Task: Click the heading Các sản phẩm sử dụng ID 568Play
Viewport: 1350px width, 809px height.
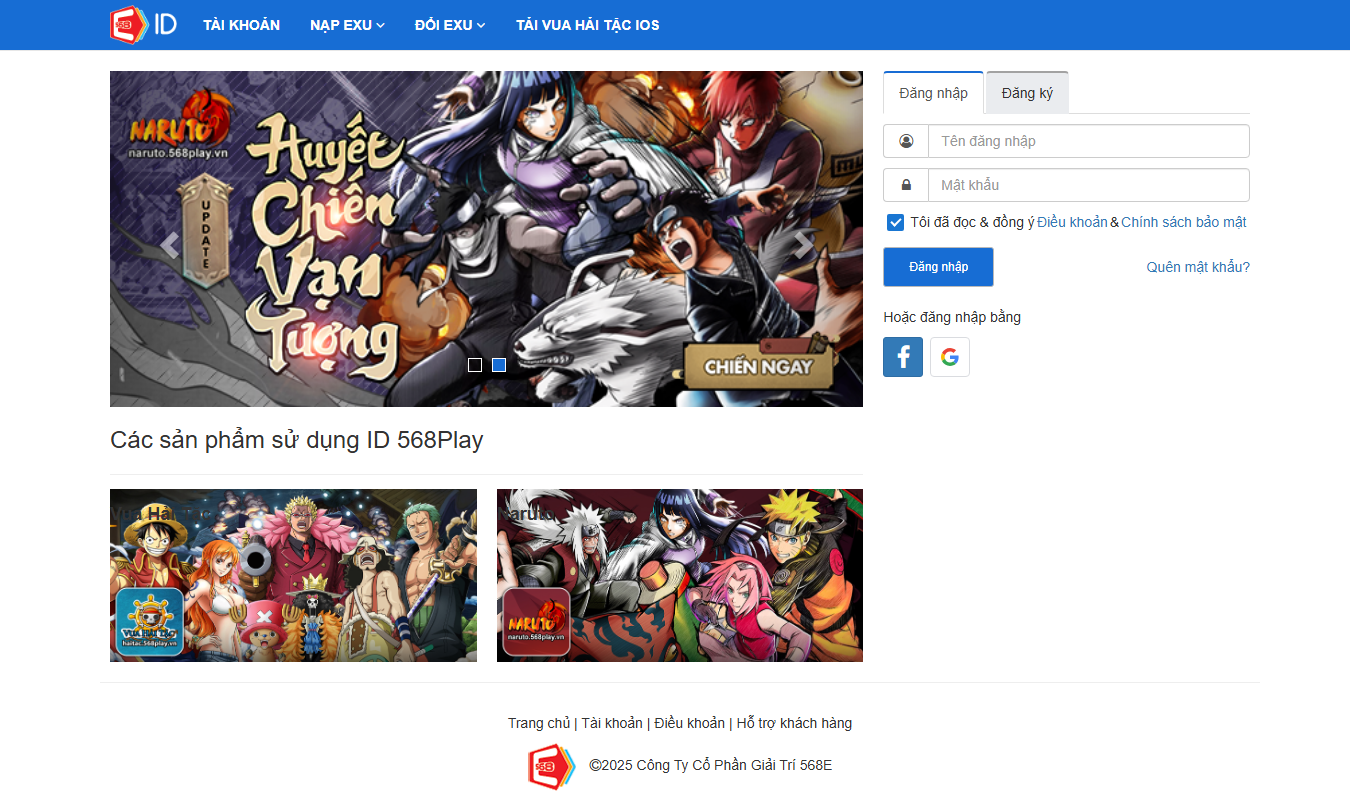Action: [297, 440]
